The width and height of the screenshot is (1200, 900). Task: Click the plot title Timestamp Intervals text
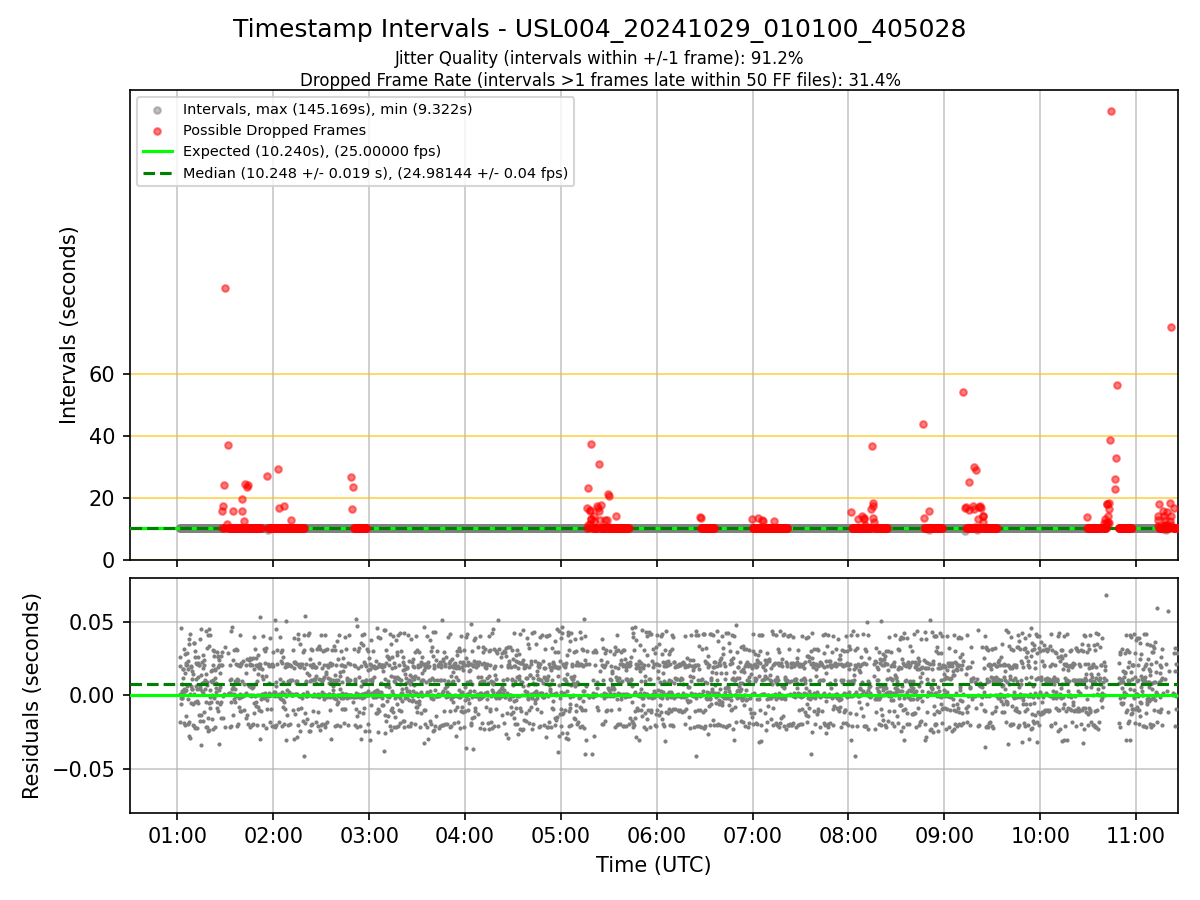600,29
